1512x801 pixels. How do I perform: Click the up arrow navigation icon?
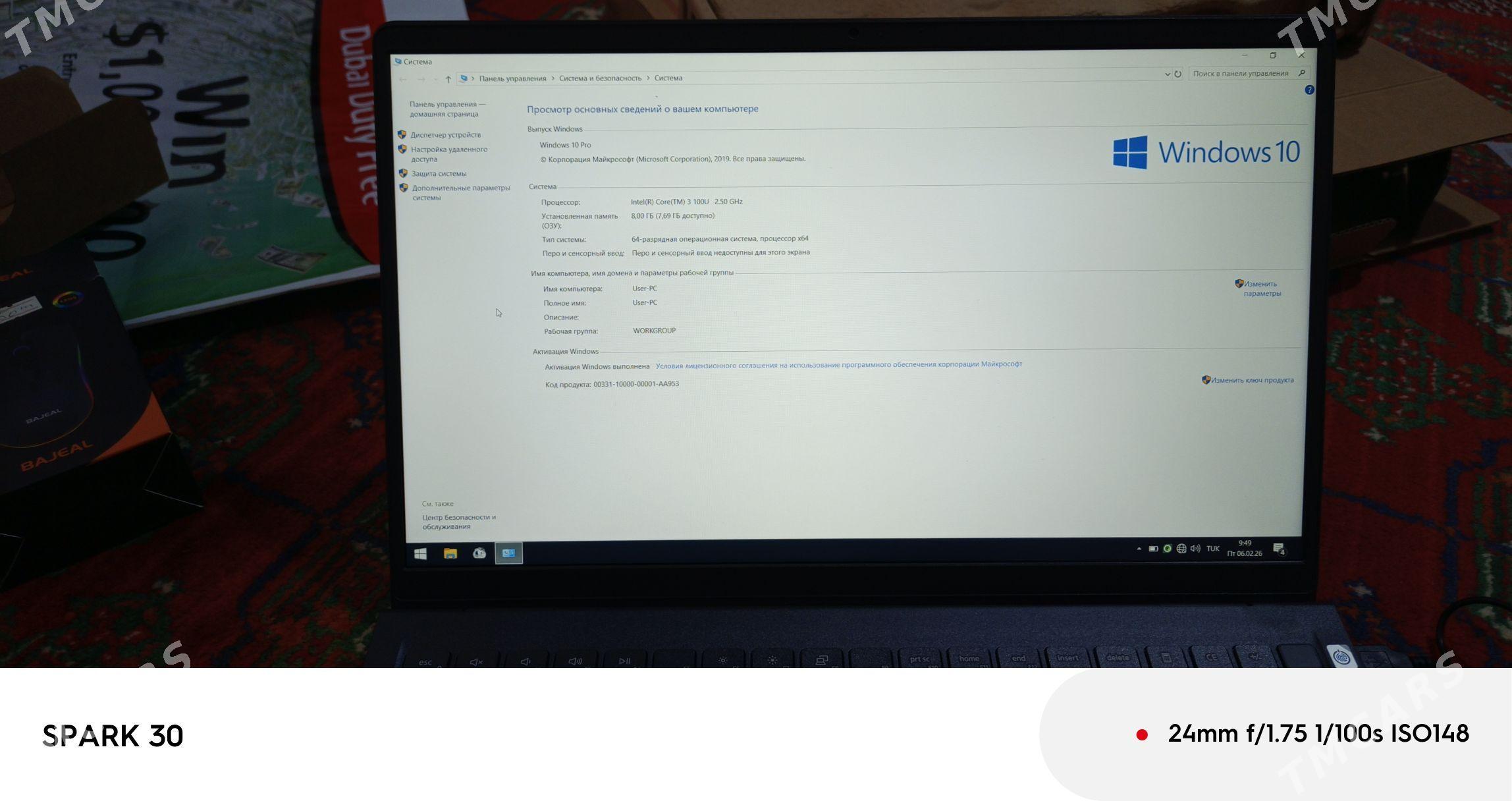448,80
